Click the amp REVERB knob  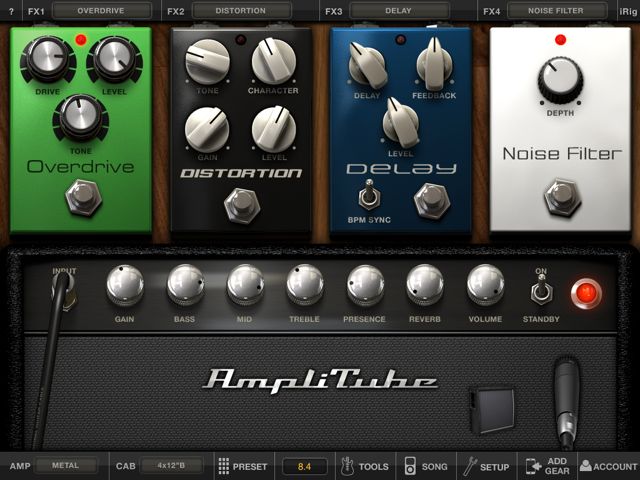tap(425, 284)
